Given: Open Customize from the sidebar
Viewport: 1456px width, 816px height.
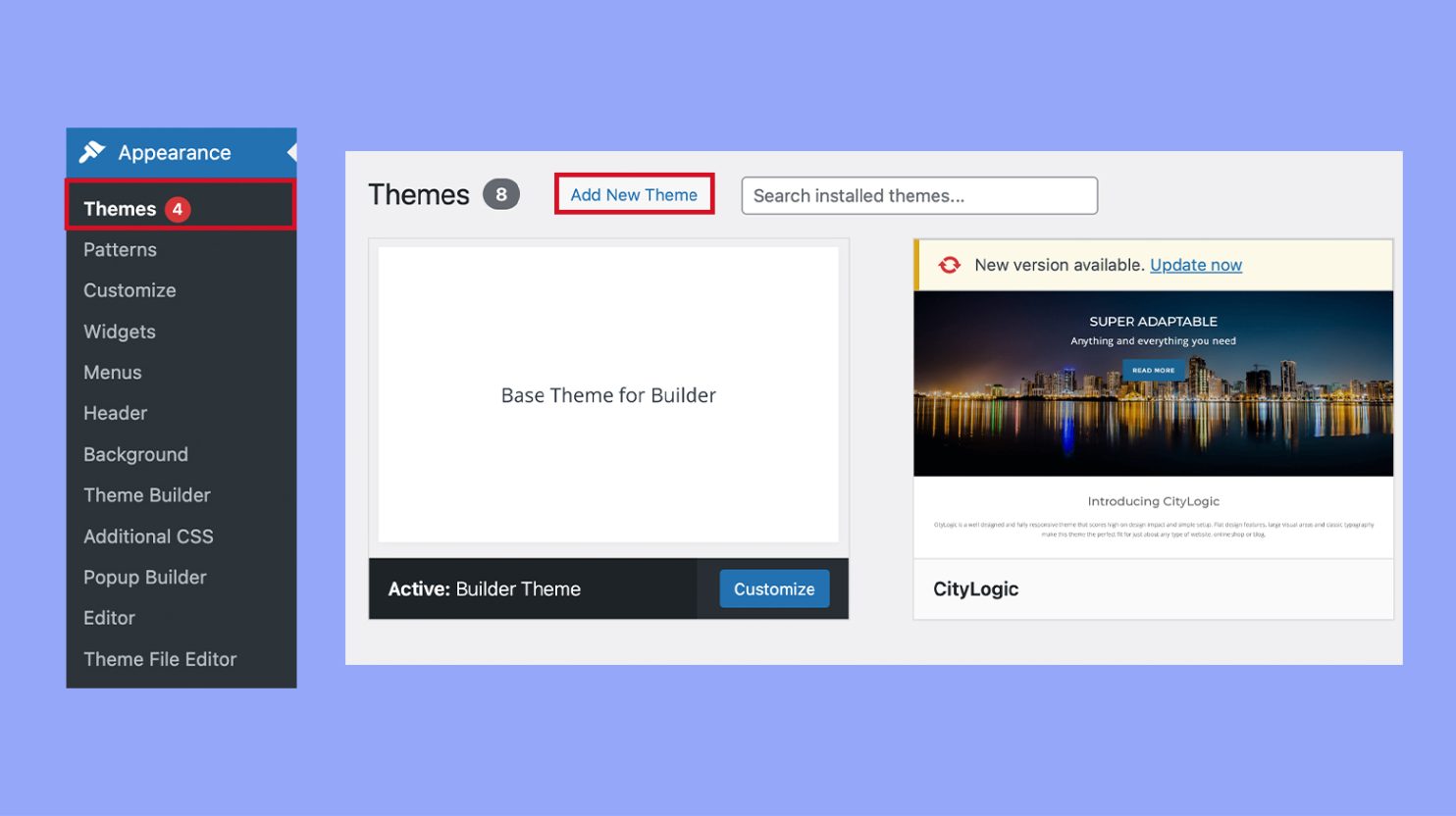Looking at the screenshot, I should [130, 290].
